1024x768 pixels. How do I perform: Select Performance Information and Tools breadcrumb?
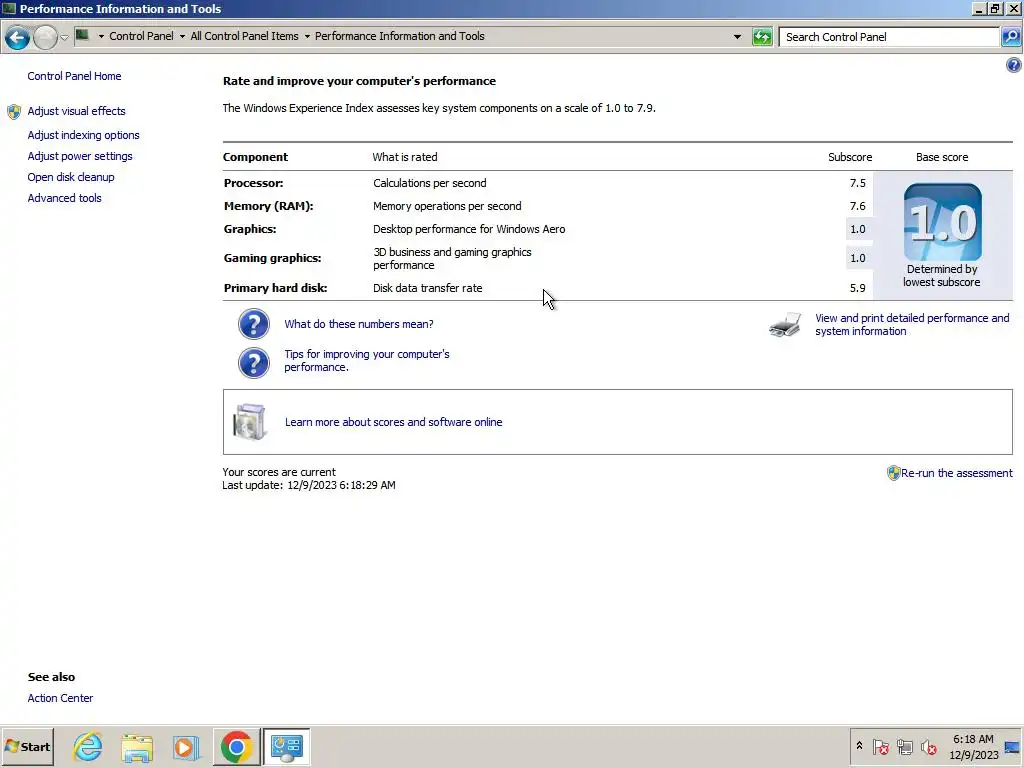[x=400, y=37]
